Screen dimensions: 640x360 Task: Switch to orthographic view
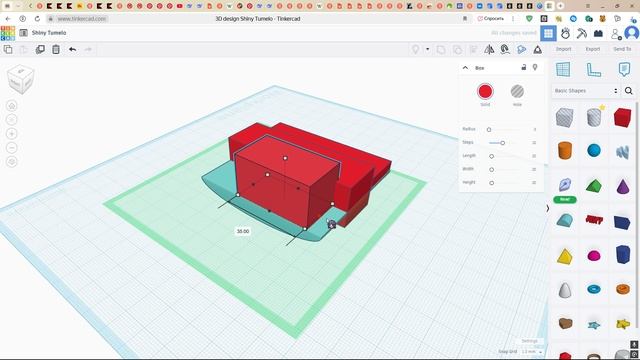pyautogui.click(x=12, y=162)
